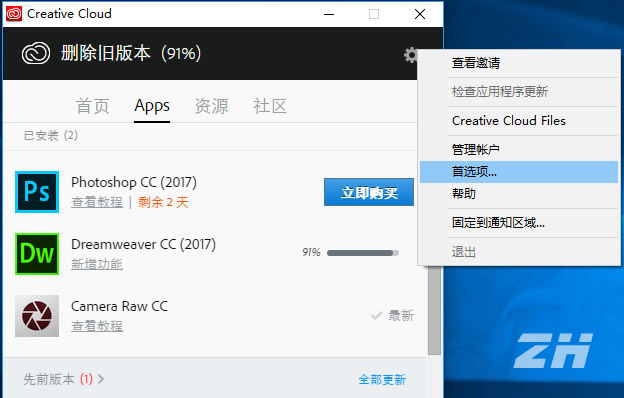Open 查看教程 link under Photoshop CC
The width and height of the screenshot is (624, 398).
point(97,202)
